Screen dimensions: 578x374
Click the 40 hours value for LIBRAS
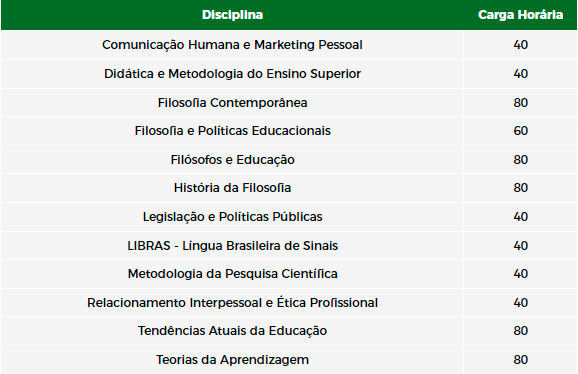click(x=520, y=245)
